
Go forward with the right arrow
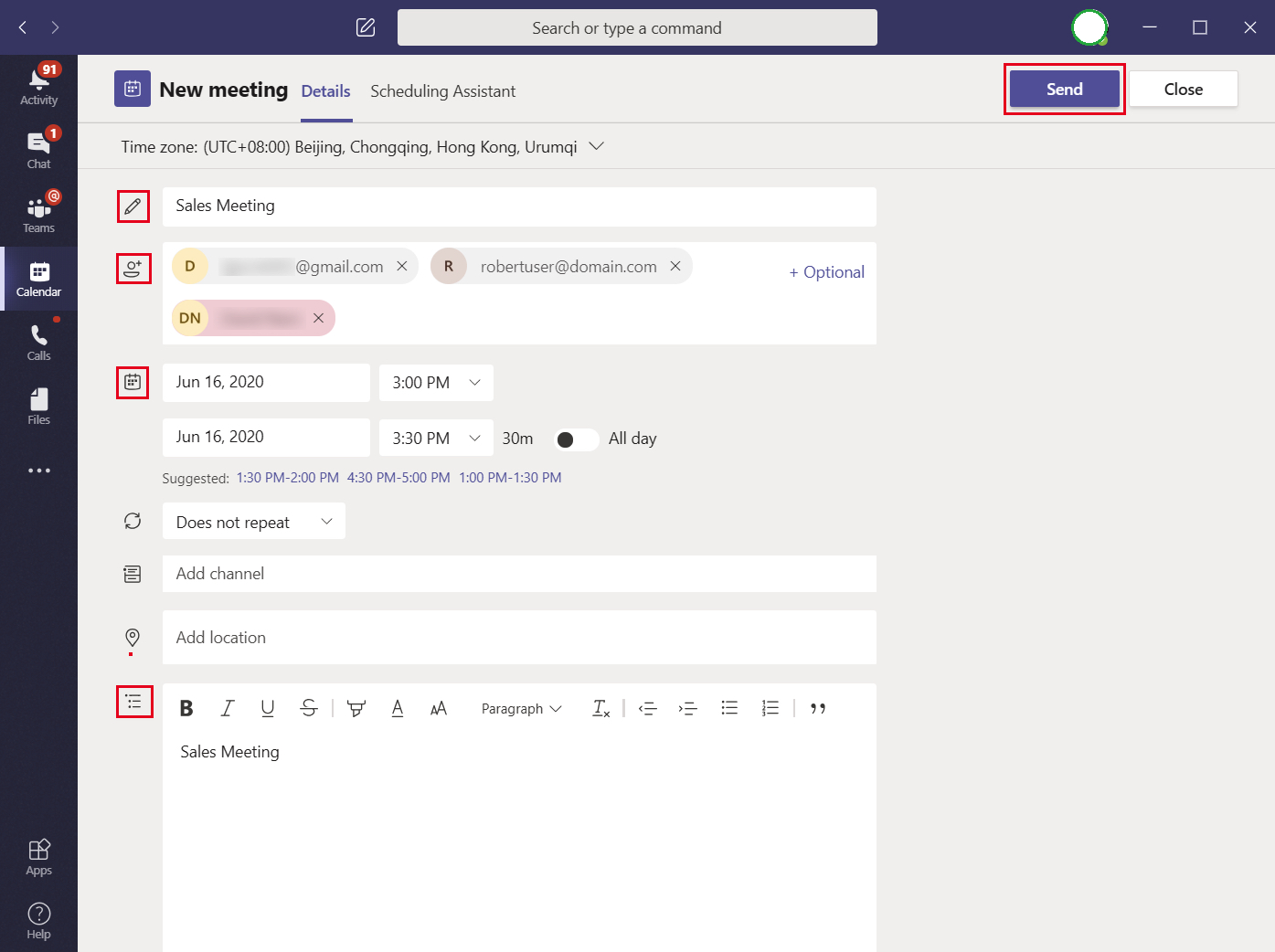click(x=55, y=27)
